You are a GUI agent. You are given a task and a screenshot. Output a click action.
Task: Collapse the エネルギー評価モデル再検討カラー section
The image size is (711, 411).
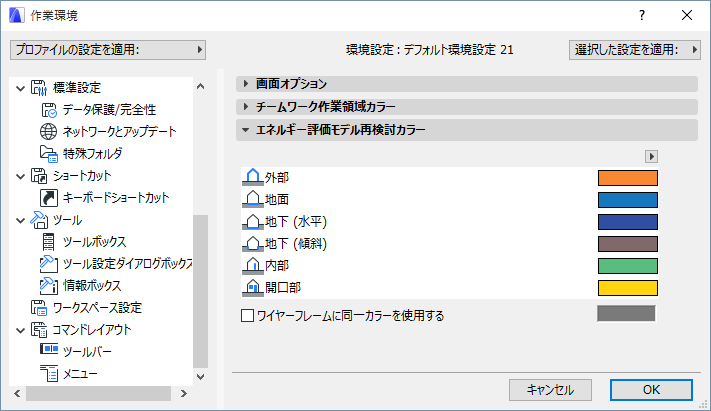(245, 129)
